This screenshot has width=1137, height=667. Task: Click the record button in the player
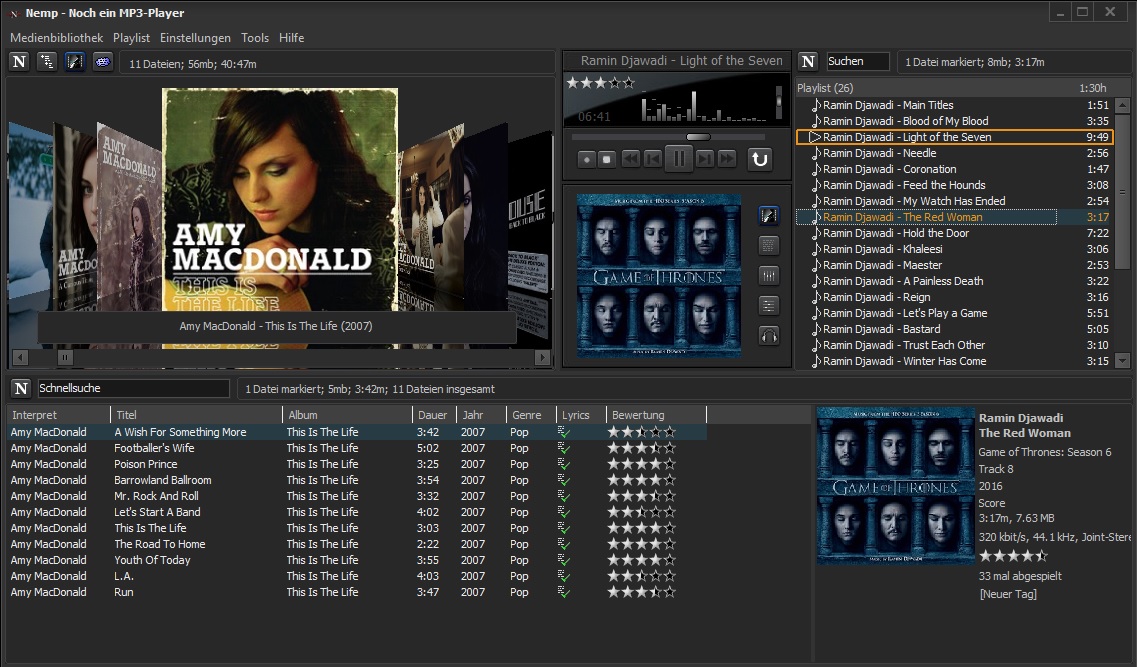[587, 159]
